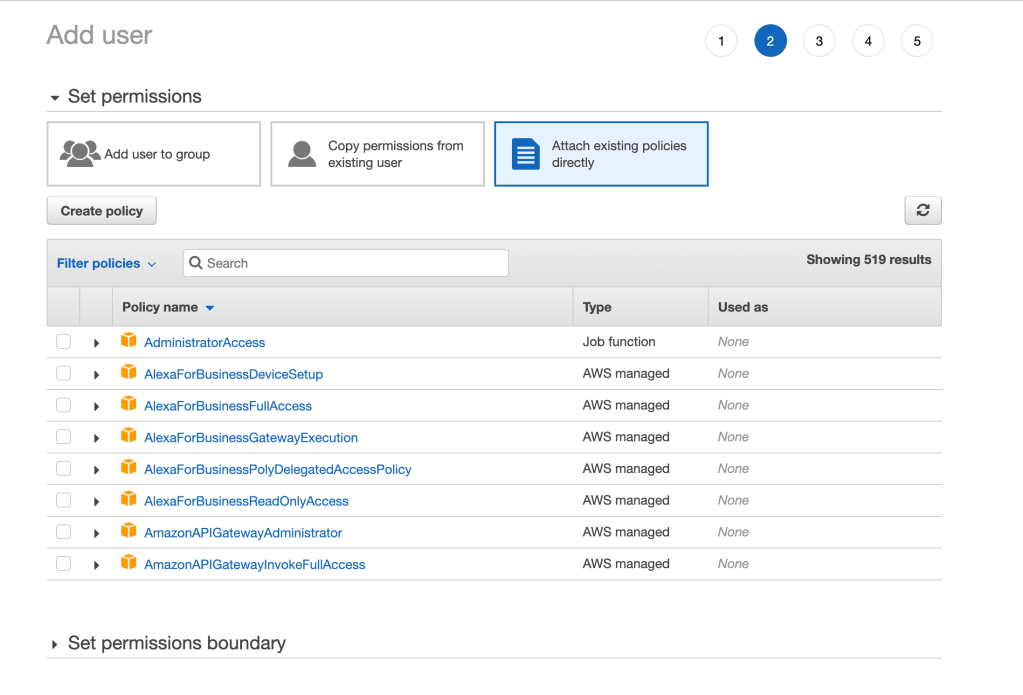Click the policy cube icon beside AlexaForBusinessDeviceSetup
The height and width of the screenshot is (695, 1023).
coord(129,372)
